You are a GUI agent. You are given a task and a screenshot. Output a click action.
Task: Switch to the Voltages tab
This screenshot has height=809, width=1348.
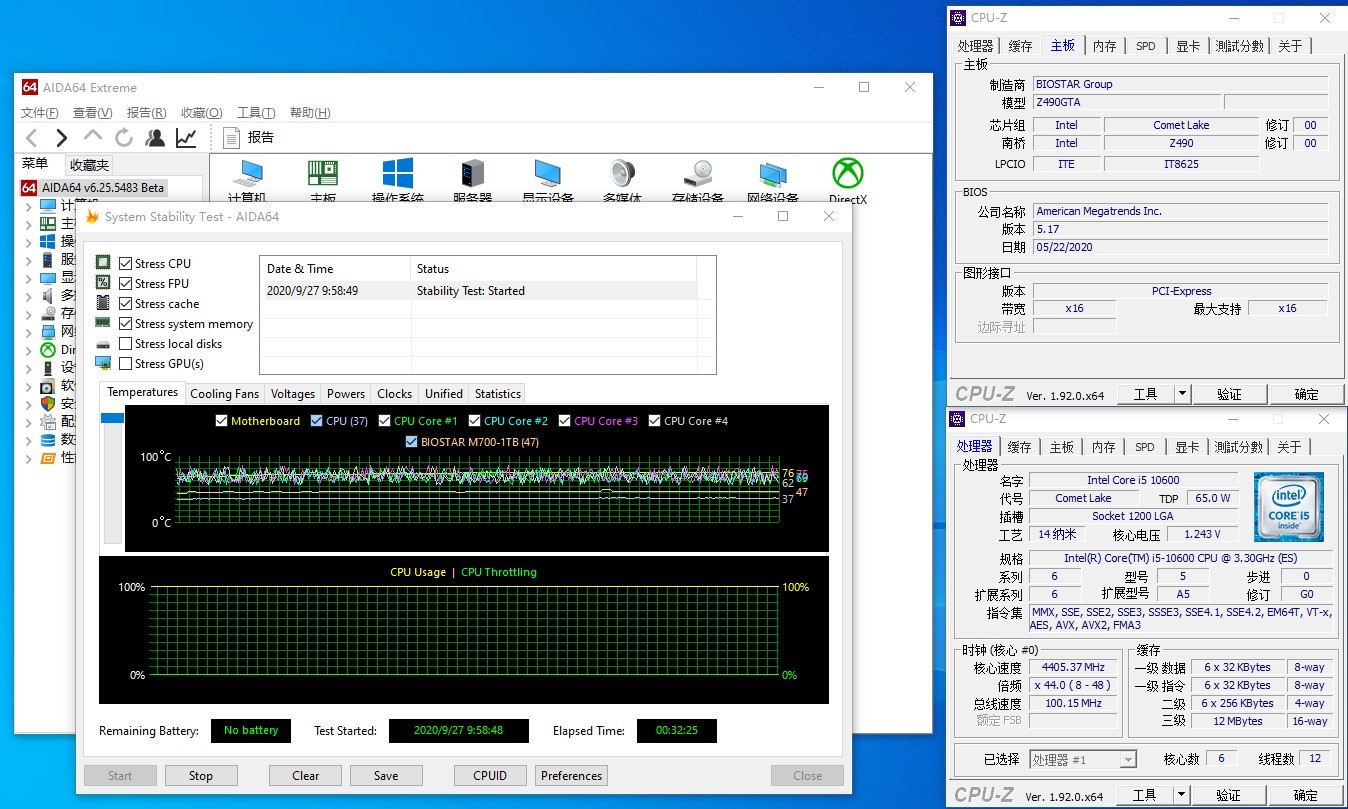click(x=293, y=393)
